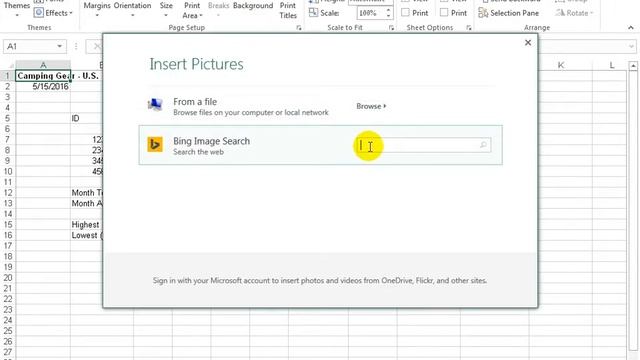The height and width of the screenshot is (360, 640).
Task: Toggle Headings Print checkbox
Action: pos(444,13)
